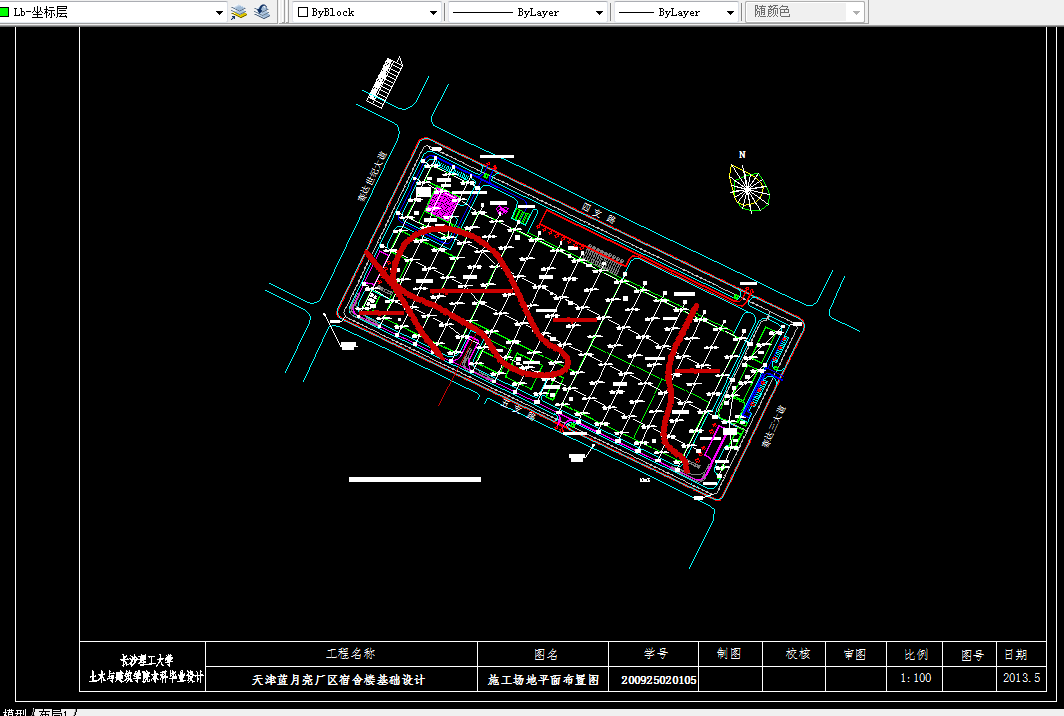Viewport: 1064px width, 716px height.
Task: Select the 土木与建筑学院本科毕业设计 text
Action: [x=146, y=677]
